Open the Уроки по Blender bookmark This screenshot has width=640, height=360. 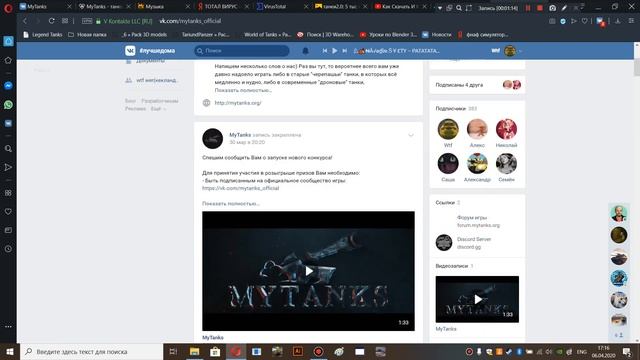(389, 35)
